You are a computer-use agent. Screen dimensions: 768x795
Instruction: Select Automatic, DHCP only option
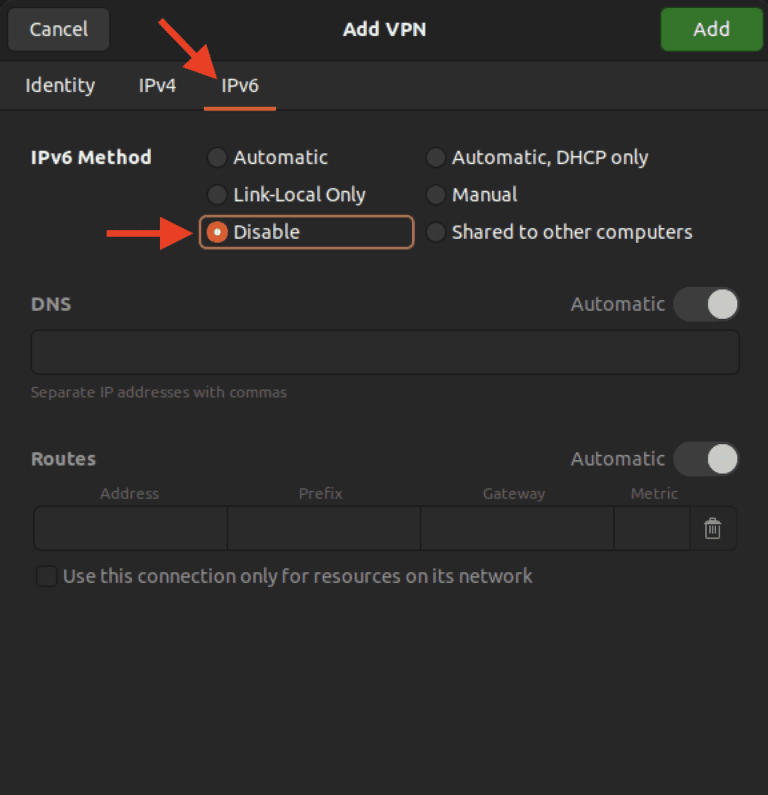click(x=436, y=158)
